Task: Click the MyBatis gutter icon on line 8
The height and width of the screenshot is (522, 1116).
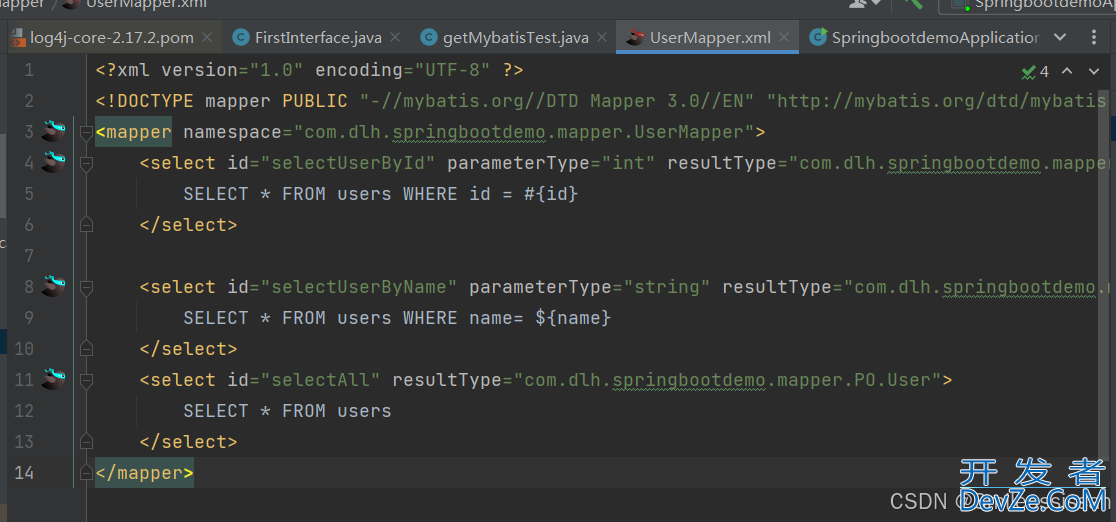Action: coord(53,286)
